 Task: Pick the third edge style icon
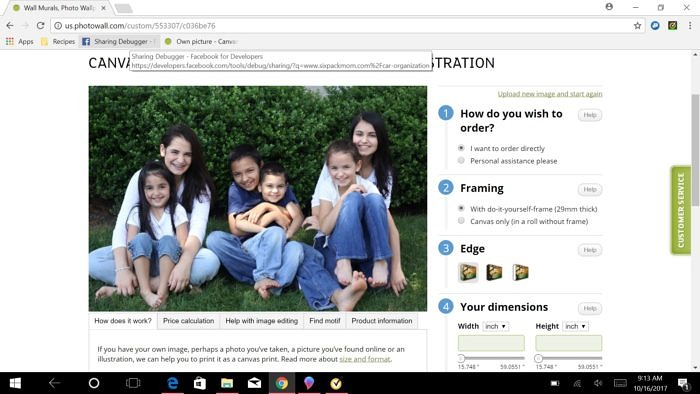click(x=520, y=272)
